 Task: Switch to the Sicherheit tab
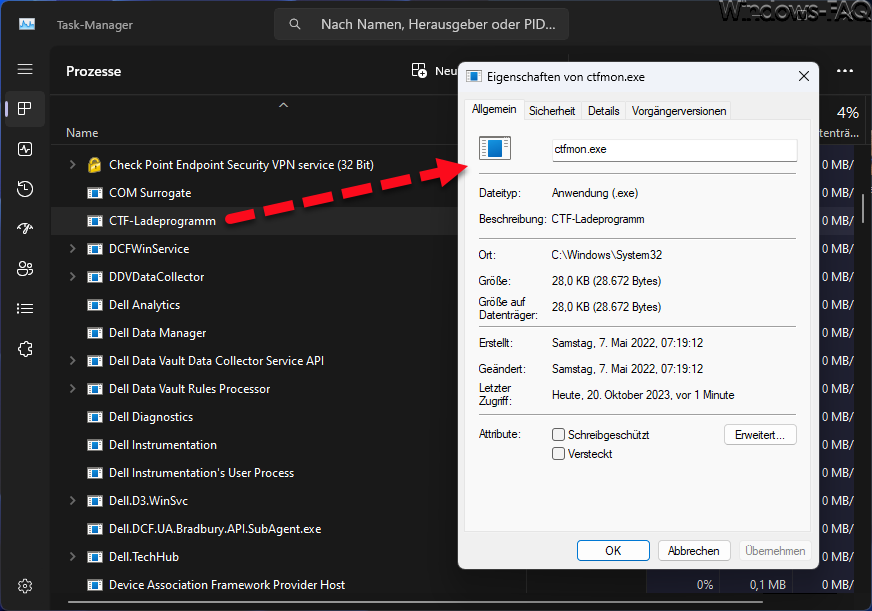[x=552, y=111]
